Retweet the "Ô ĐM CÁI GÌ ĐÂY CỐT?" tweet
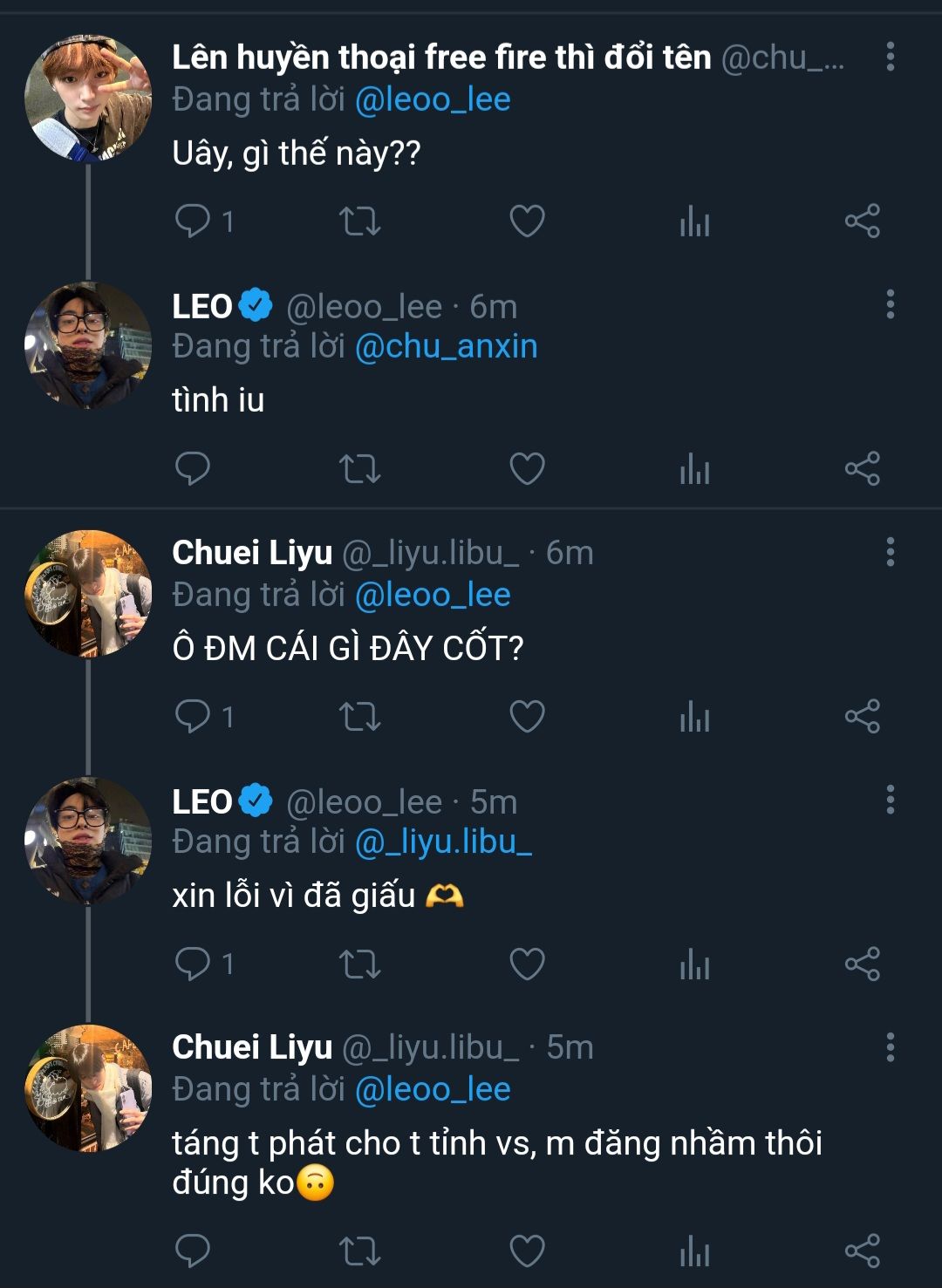Screen dimensions: 942x1288 pos(359,716)
